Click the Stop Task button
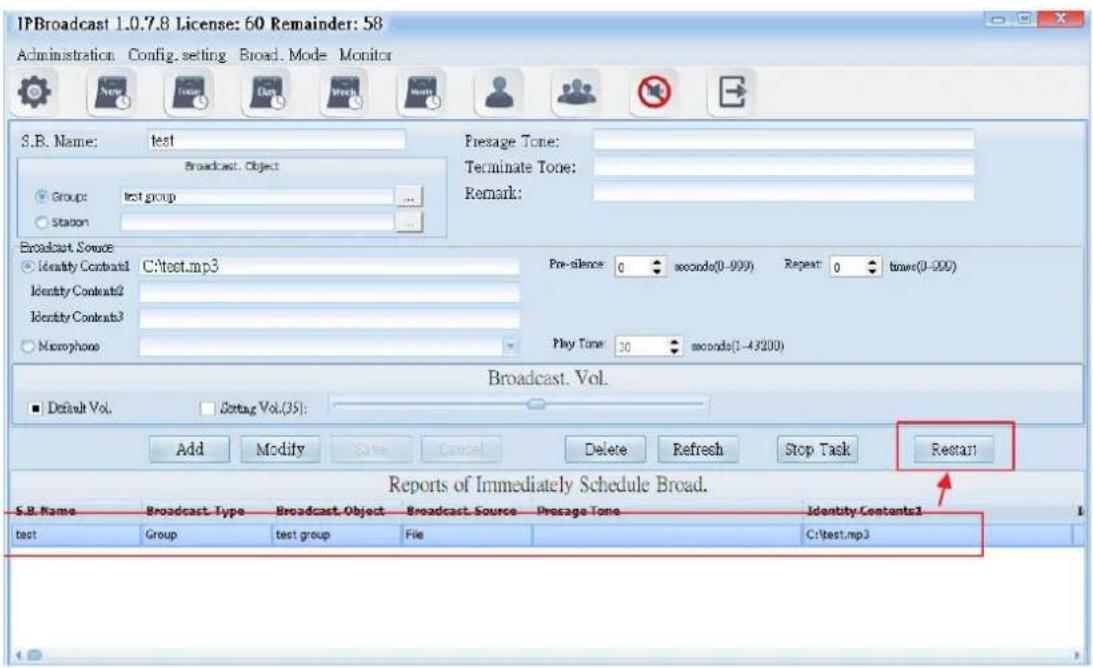Screen dimensions: 1093x668 point(818,449)
